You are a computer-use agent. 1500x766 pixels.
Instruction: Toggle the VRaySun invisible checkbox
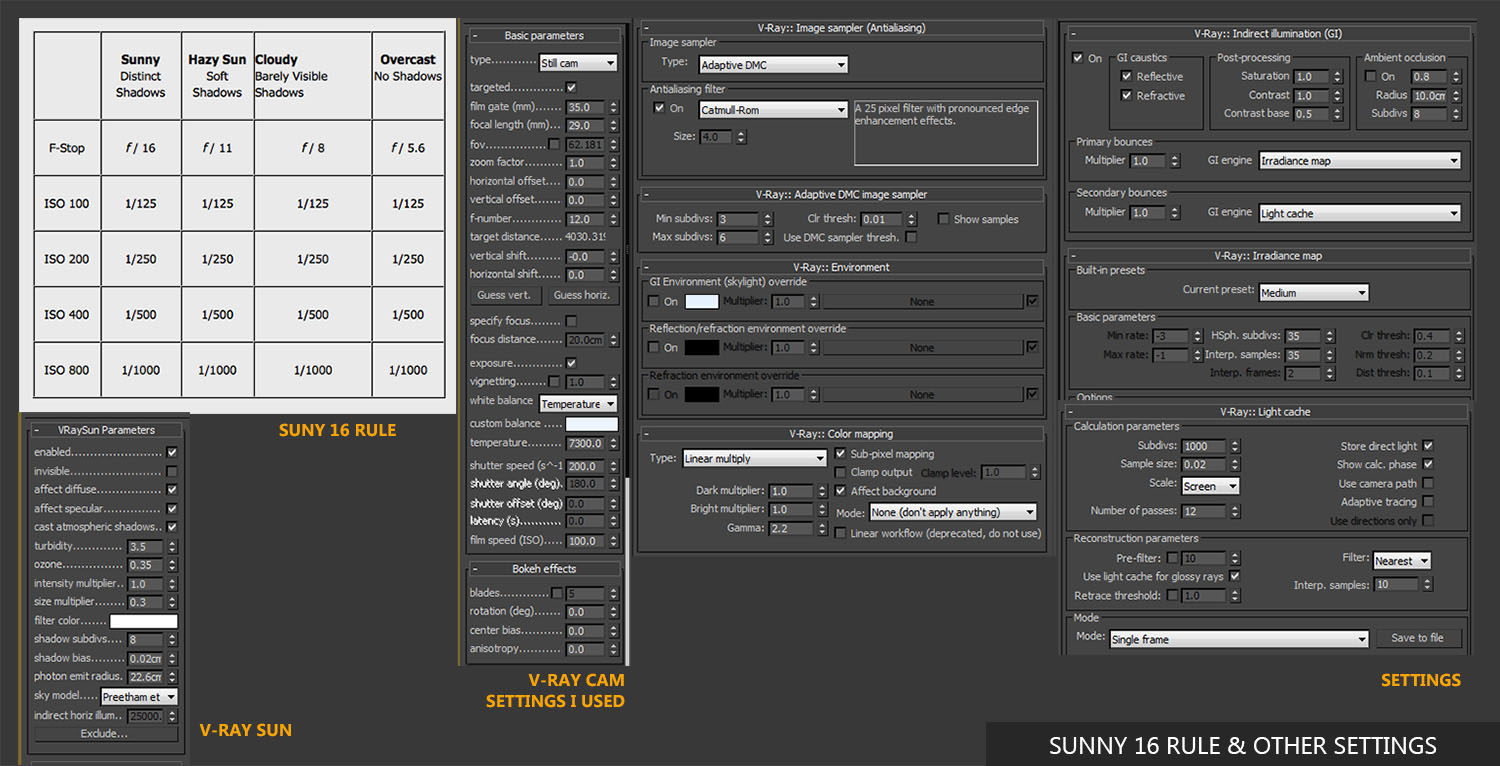[172, 471]
